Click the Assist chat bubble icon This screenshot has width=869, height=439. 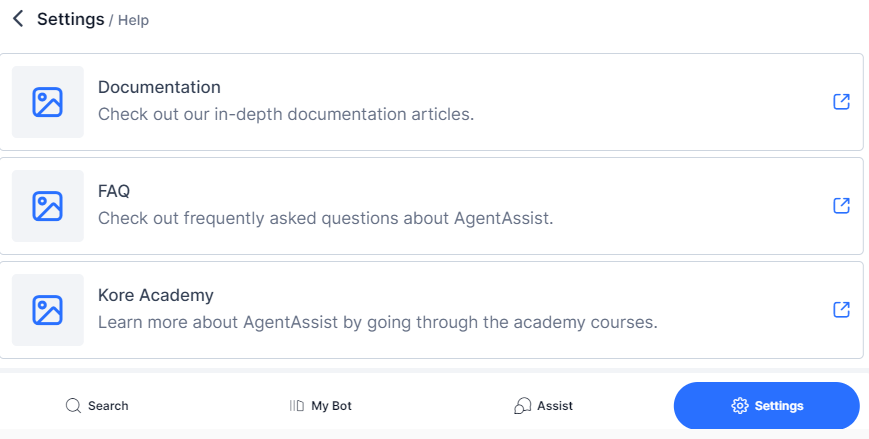point(522,406)
